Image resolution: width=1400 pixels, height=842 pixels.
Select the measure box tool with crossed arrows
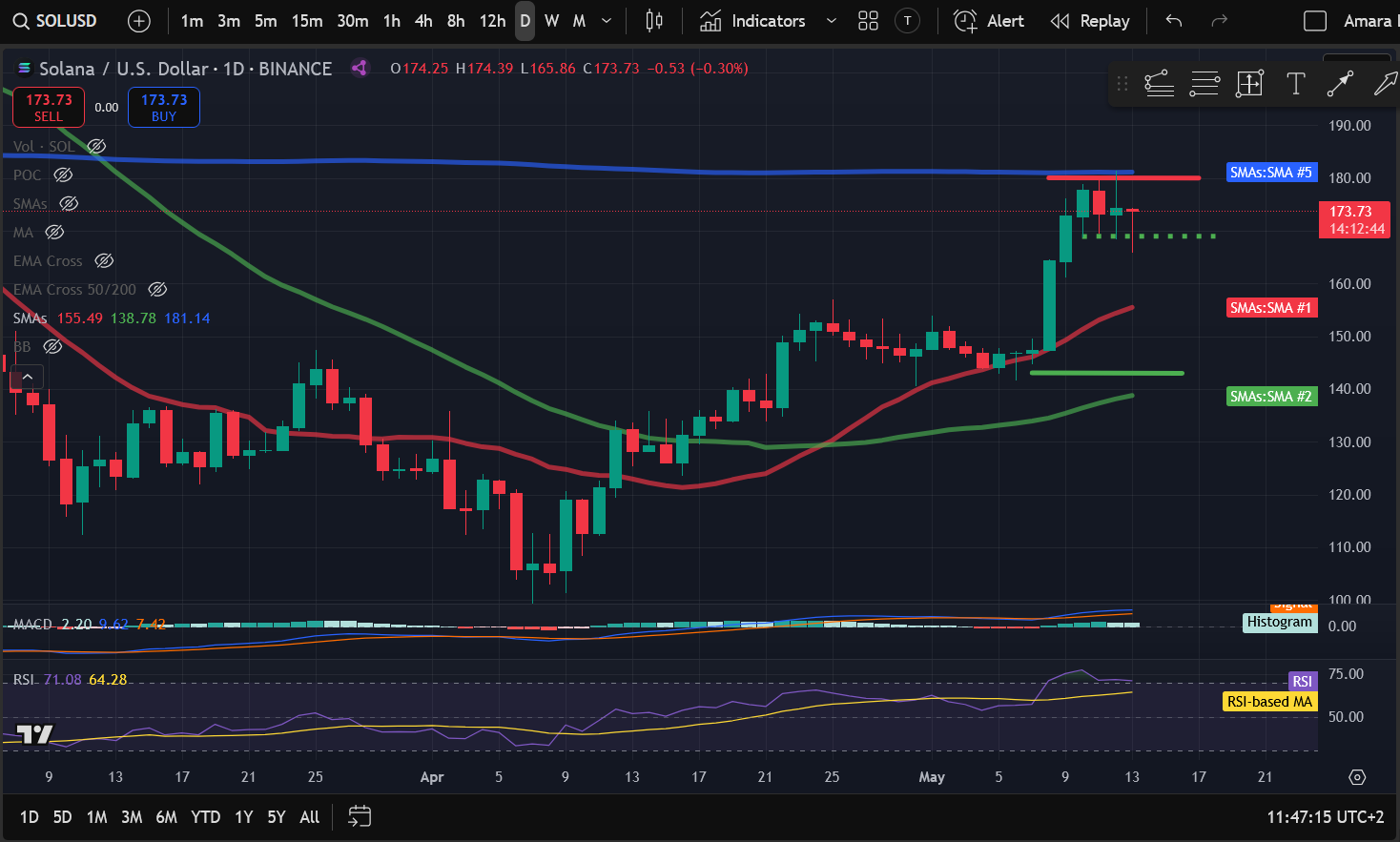tap(1249, 84)
